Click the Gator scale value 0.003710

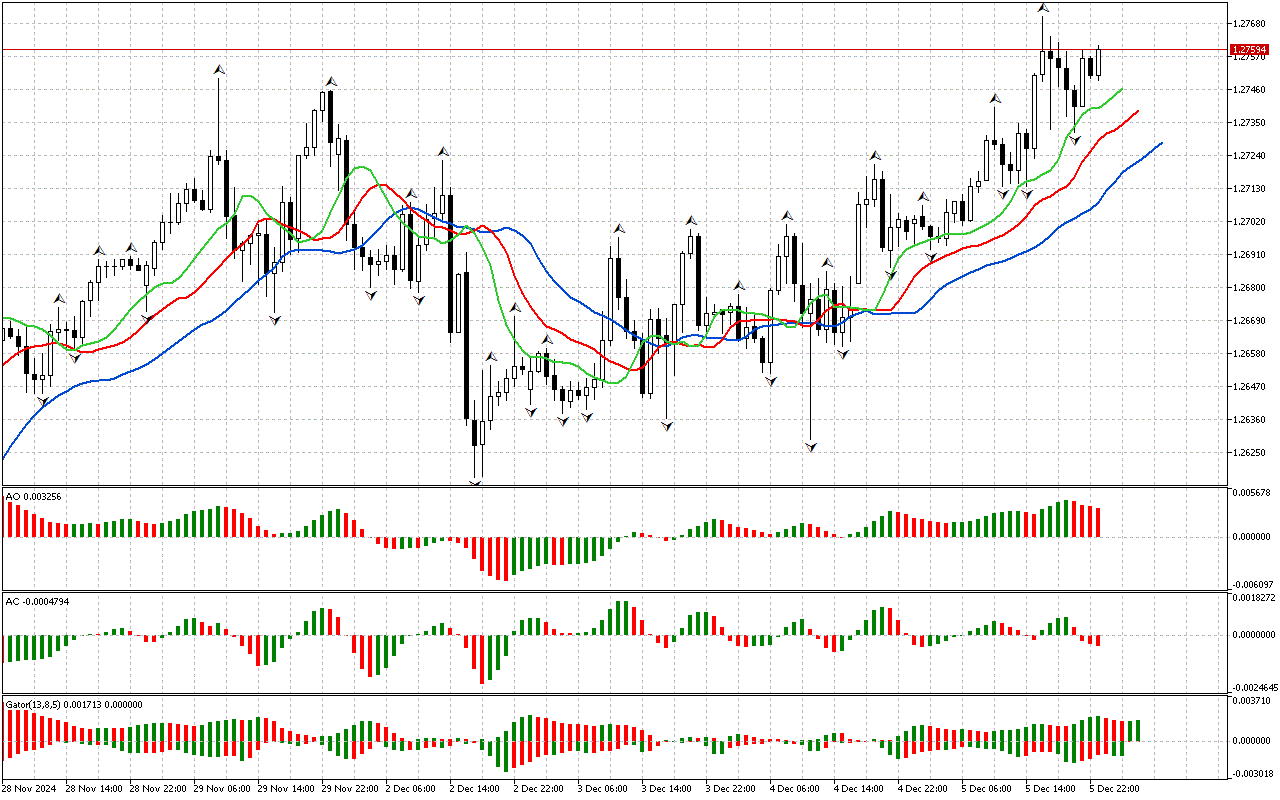1252,702
